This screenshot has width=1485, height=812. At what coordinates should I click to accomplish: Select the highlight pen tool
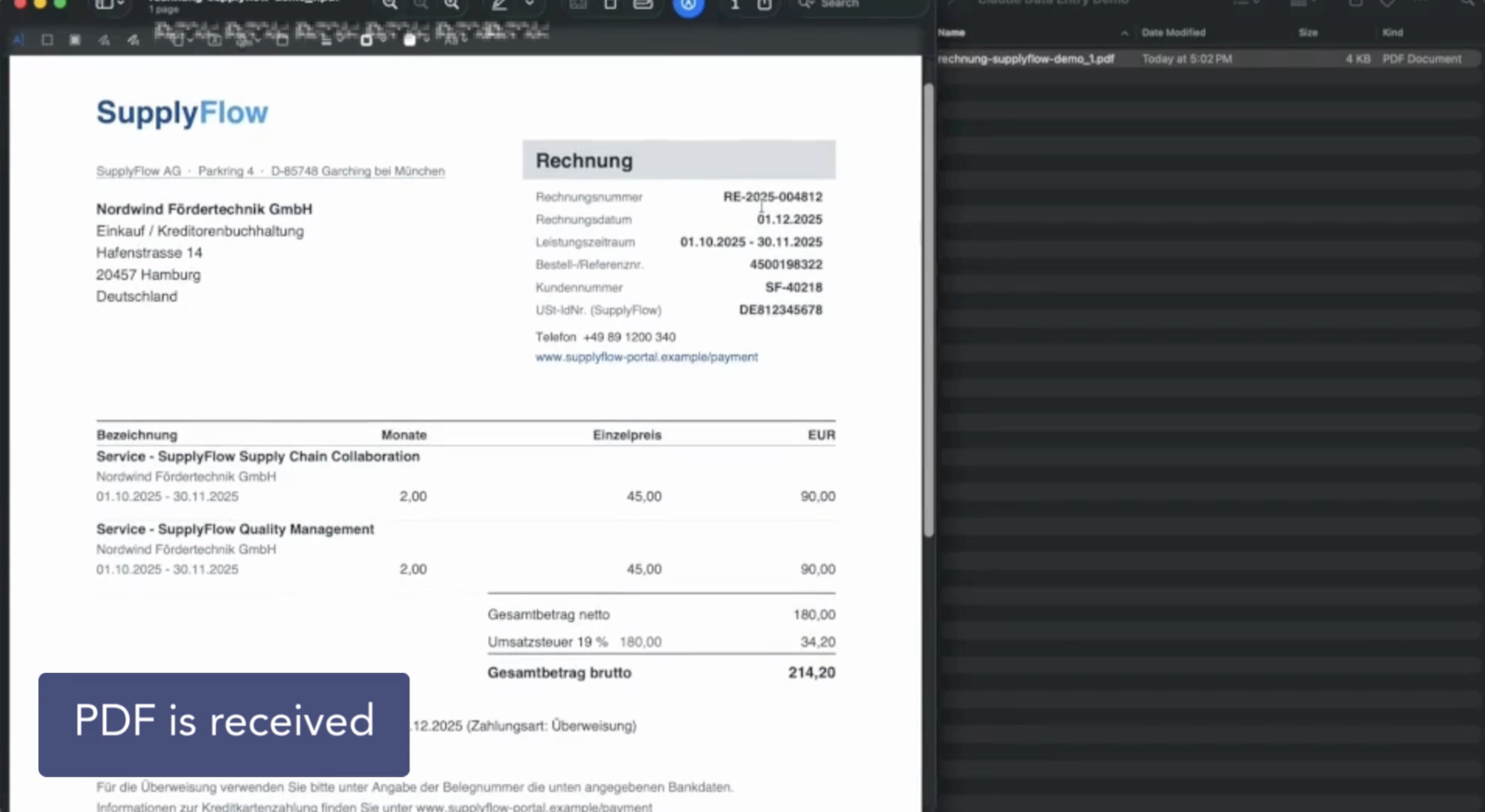(x=499, y=5)
